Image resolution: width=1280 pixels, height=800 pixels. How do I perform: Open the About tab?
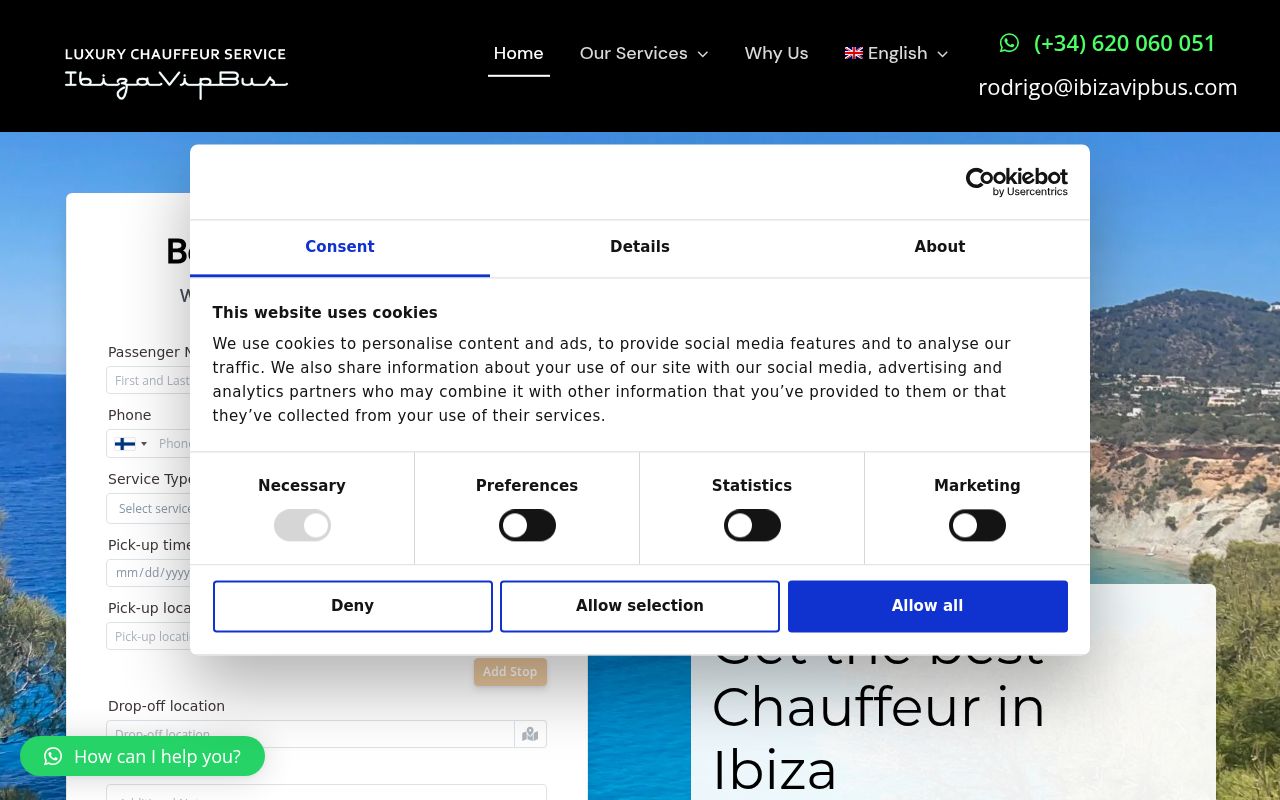click(939, 247)
